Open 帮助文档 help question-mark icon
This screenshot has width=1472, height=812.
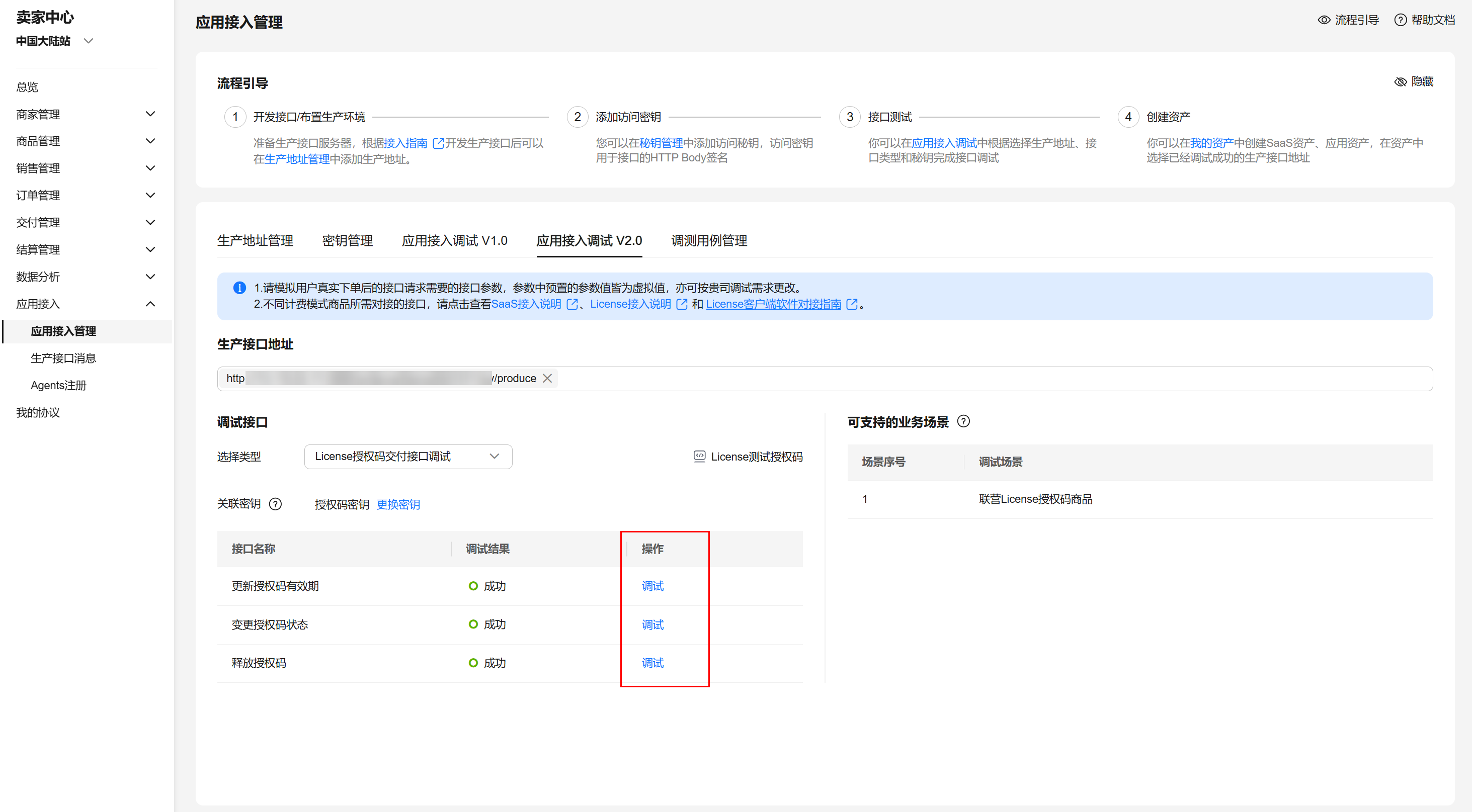(x=1400, y=20)
